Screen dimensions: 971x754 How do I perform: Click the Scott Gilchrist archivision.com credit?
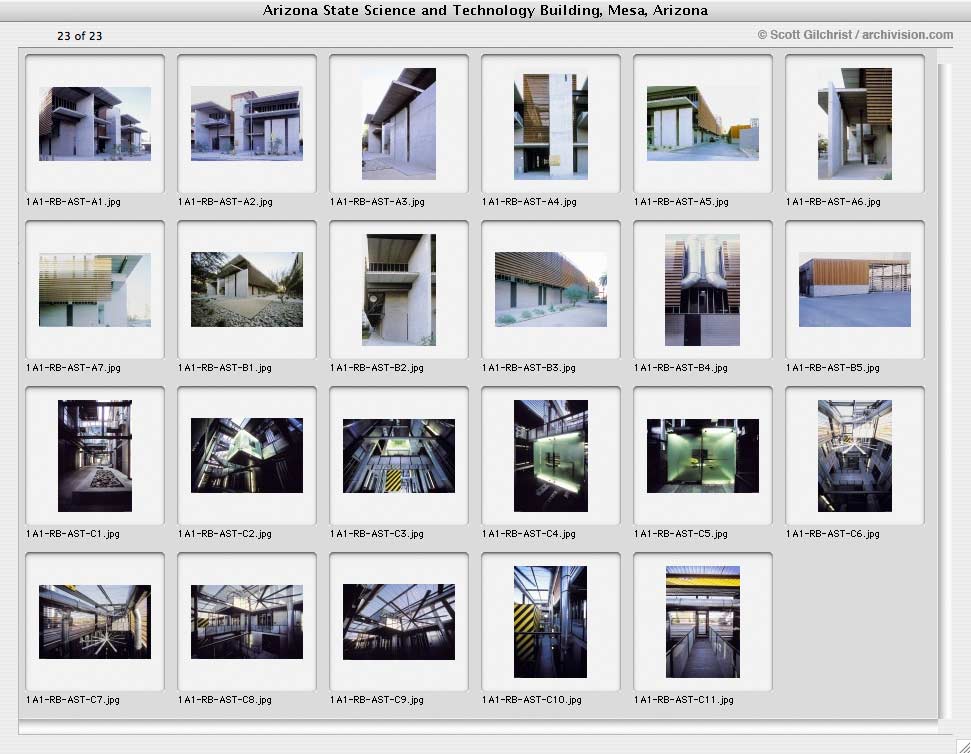[x=855, y=35]
